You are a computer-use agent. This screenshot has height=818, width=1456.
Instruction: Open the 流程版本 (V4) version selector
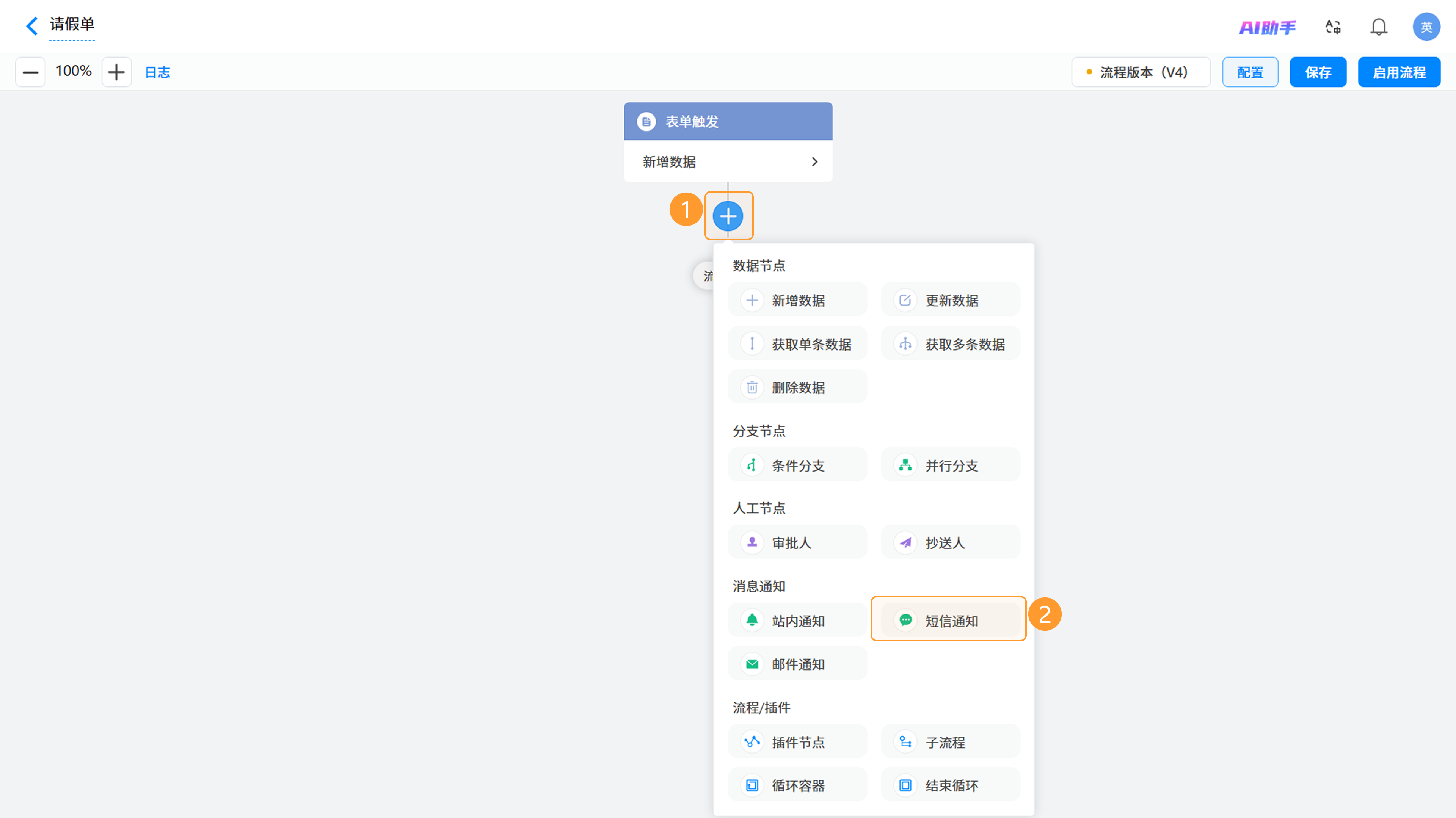(1141, 72)
